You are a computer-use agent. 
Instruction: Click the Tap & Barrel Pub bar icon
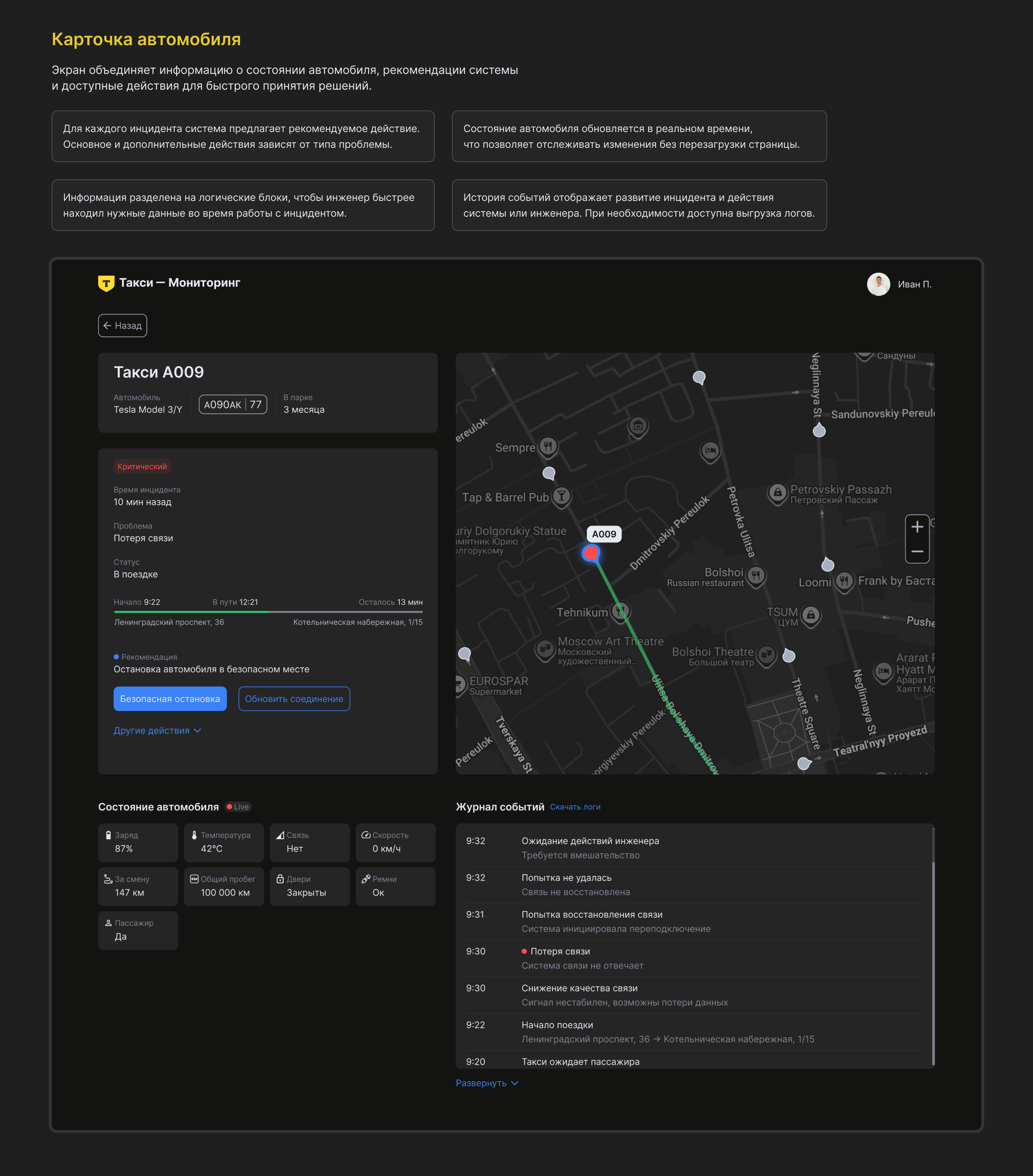click(x=562, y=497)
